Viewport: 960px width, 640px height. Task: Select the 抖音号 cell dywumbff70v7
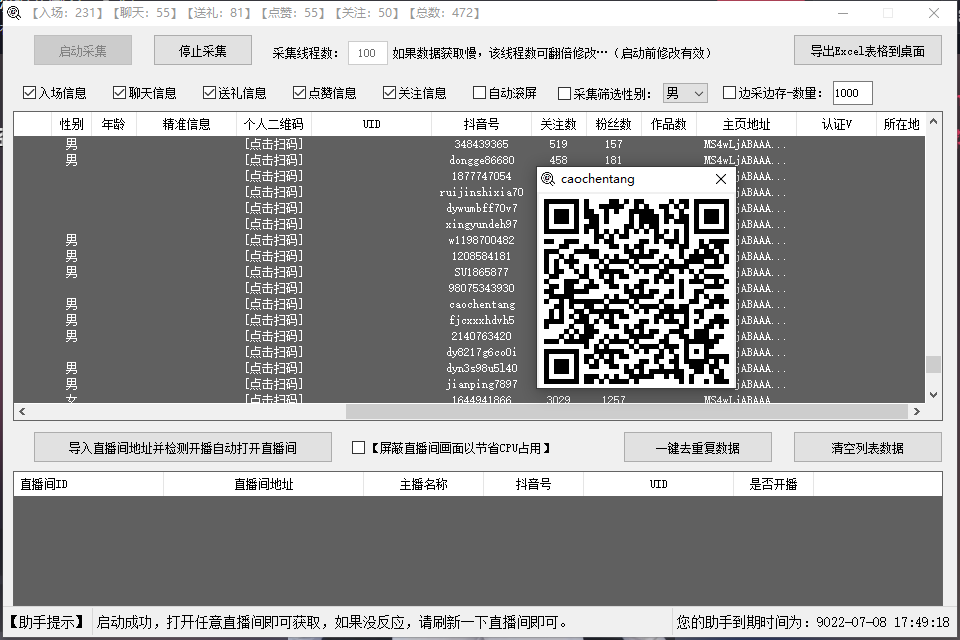(x=481, y=208)
